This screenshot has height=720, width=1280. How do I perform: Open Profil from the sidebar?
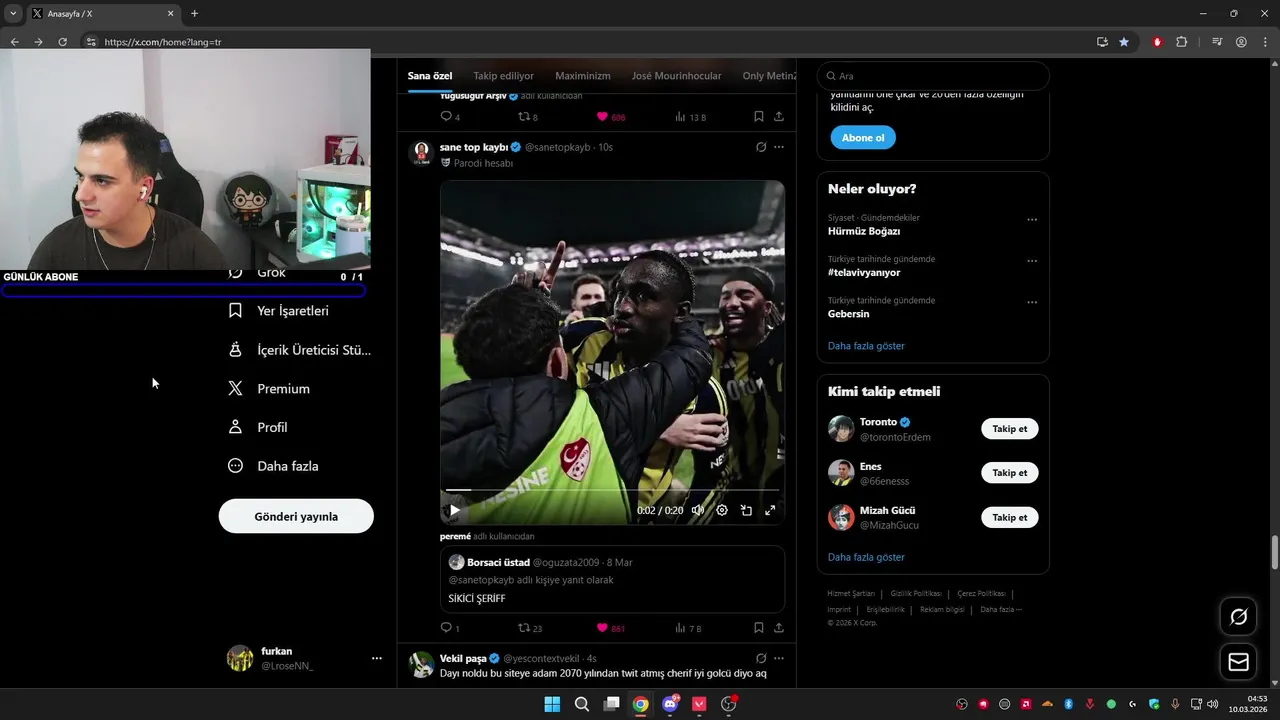coord(258,427)
